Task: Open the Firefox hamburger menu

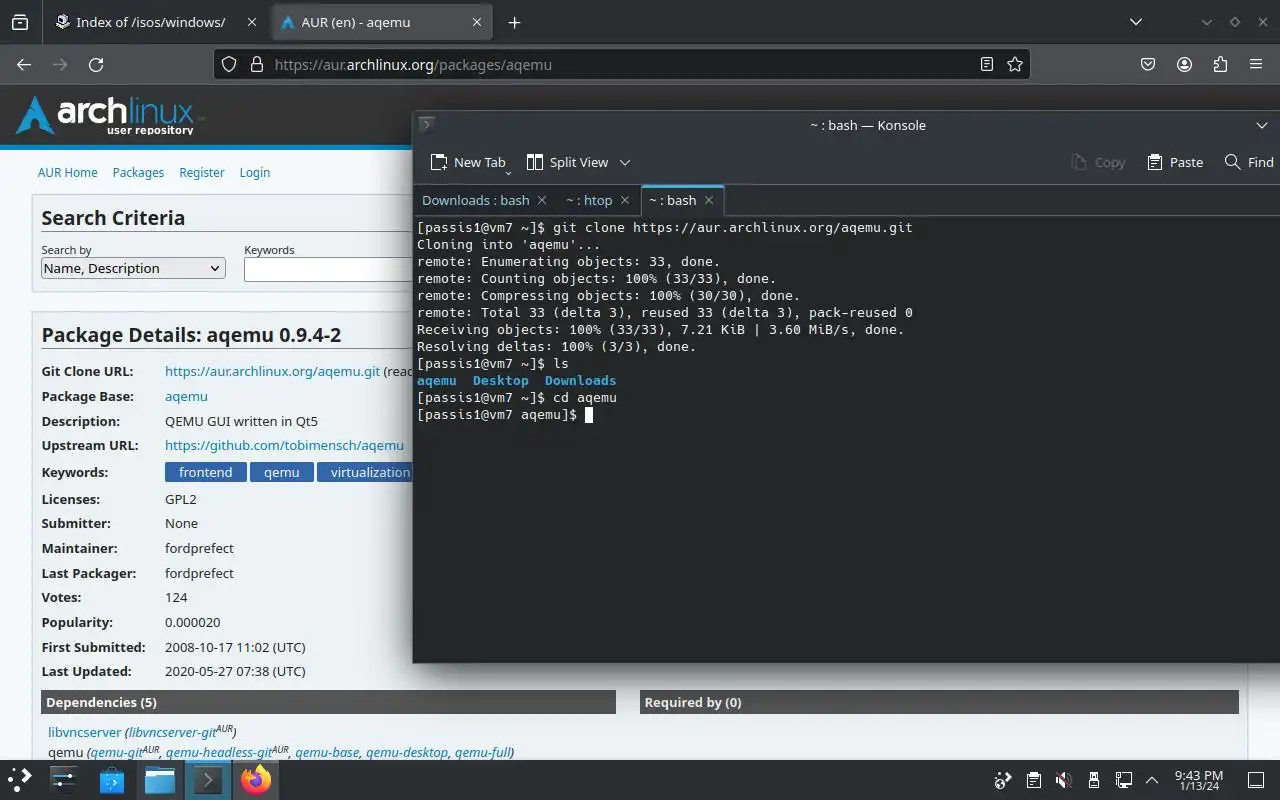Action: [x=1256, y=64]
